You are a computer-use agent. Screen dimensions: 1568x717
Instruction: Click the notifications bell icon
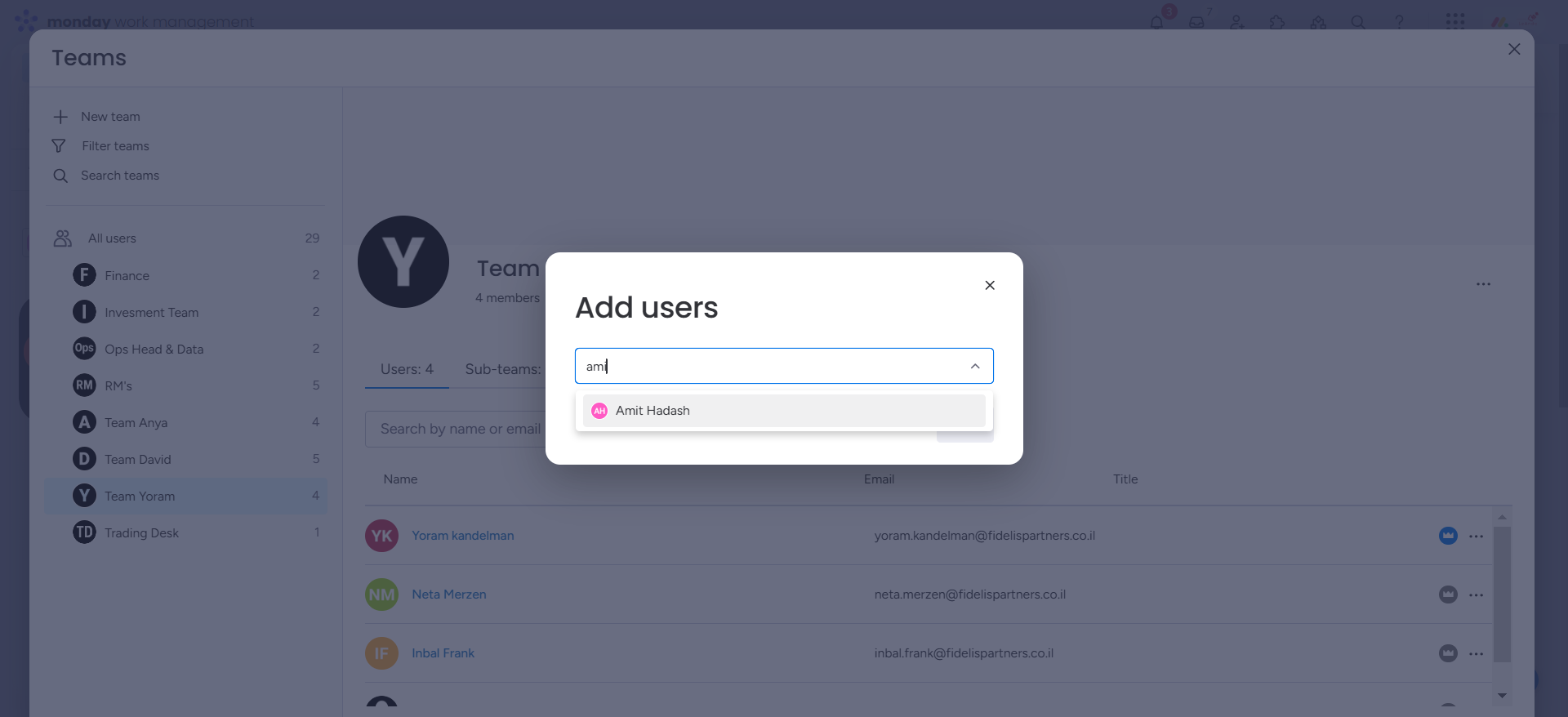(x=1156, y=22)
